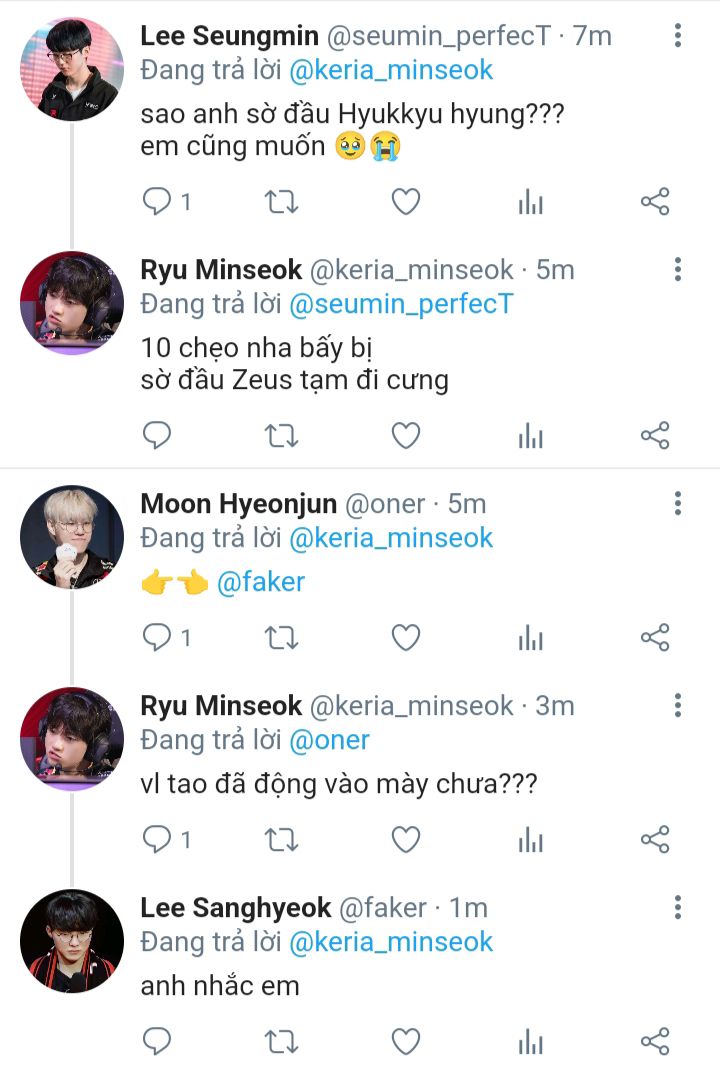Like Lee Seungmin's tweet about Hyukkyu hyung

(x=405, y=202)
